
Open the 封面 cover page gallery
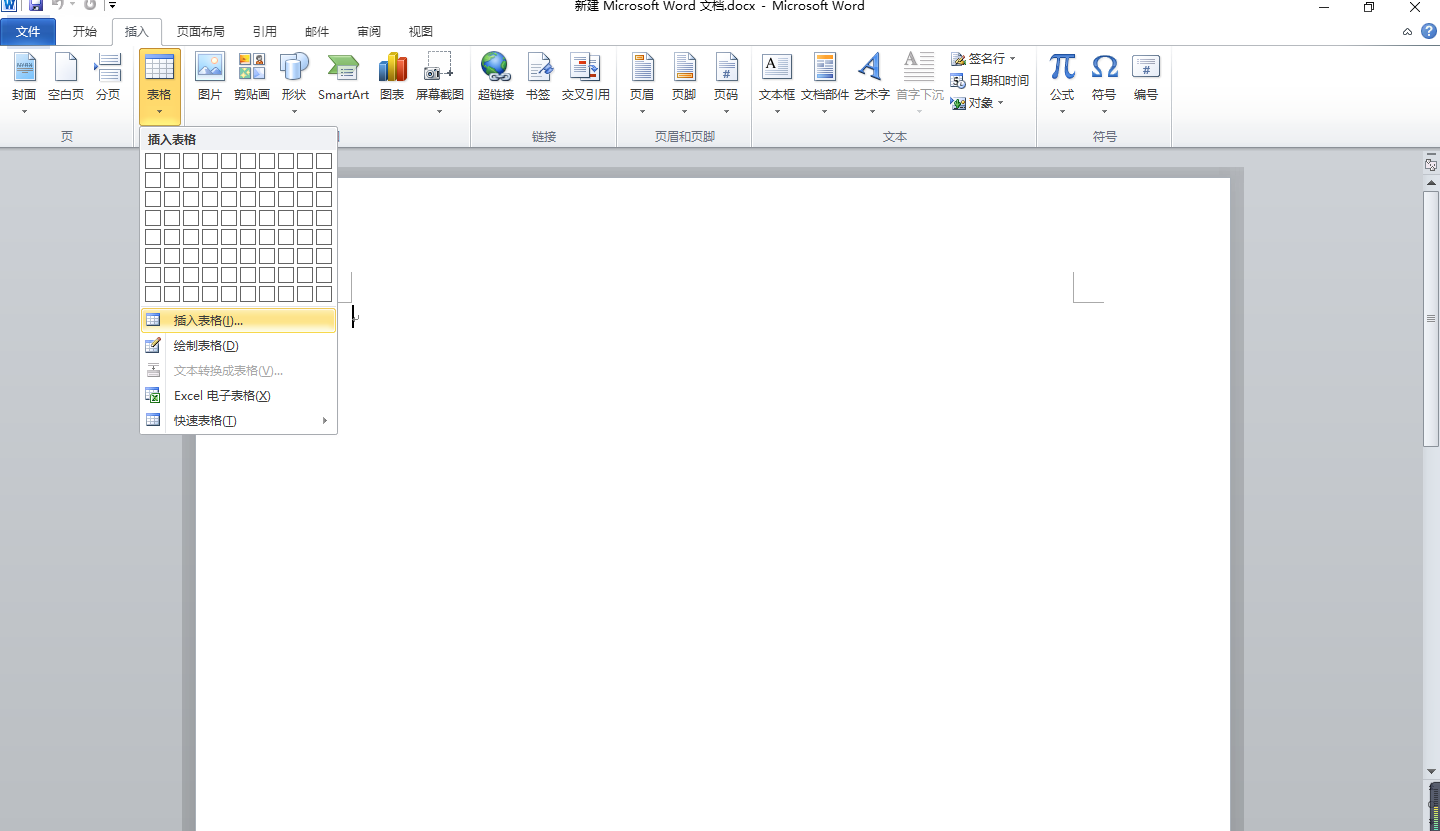coord(24,83)
